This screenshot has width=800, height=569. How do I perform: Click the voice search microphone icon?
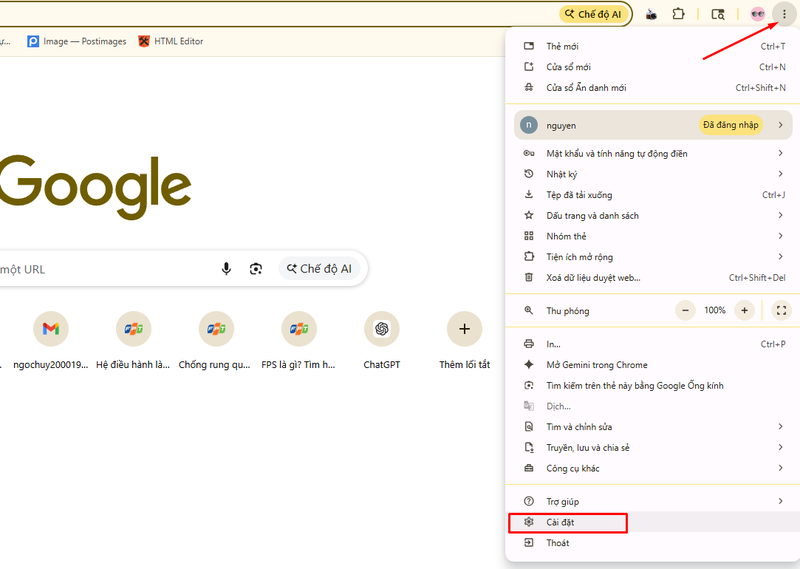(226, 268)
